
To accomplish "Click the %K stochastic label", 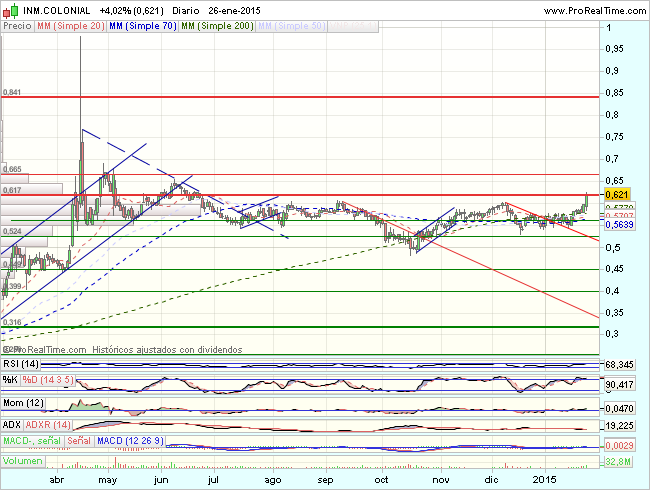I will (x=10, y=380).
